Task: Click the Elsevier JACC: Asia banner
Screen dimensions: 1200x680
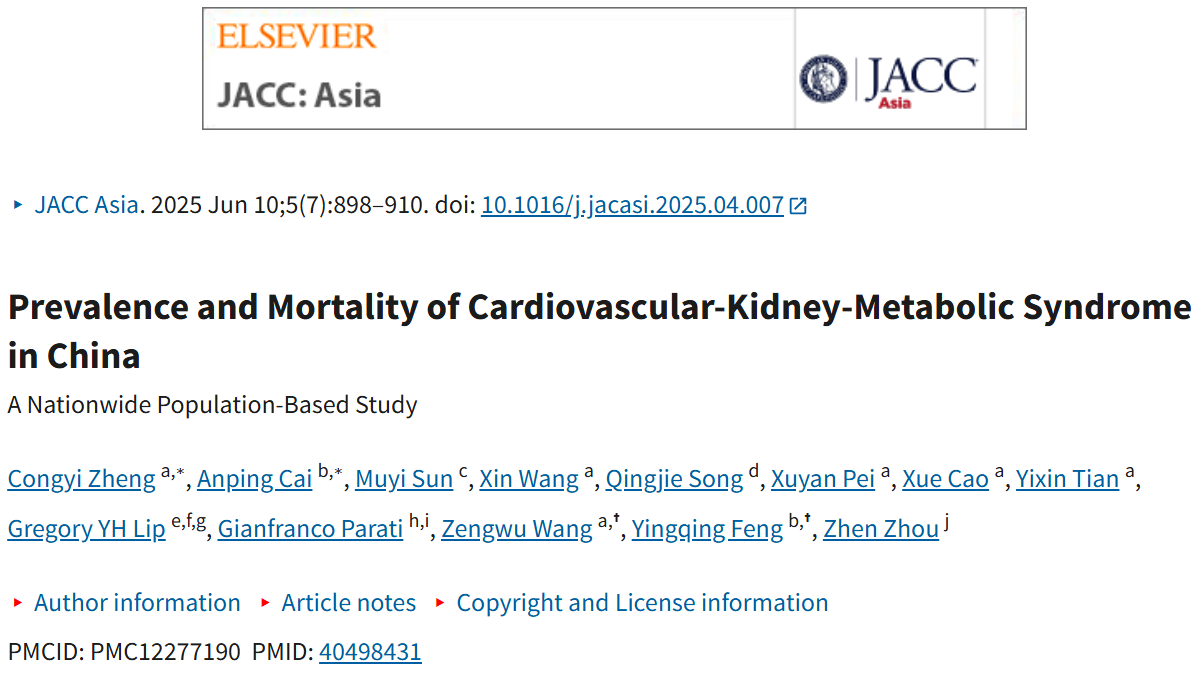Action: [x=498, y=68]
